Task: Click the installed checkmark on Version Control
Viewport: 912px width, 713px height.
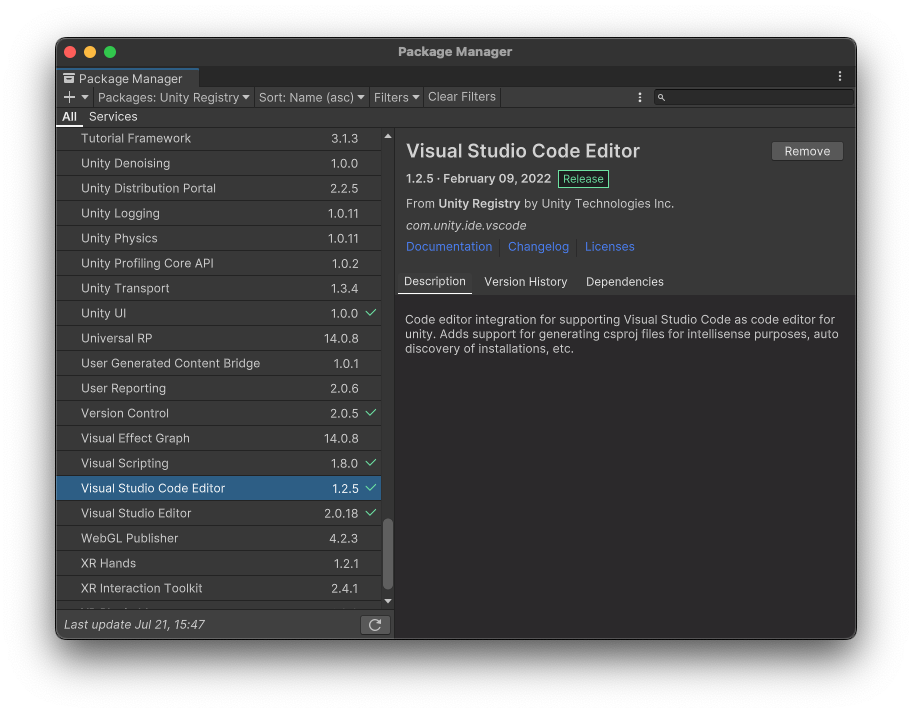Action: 370,413
